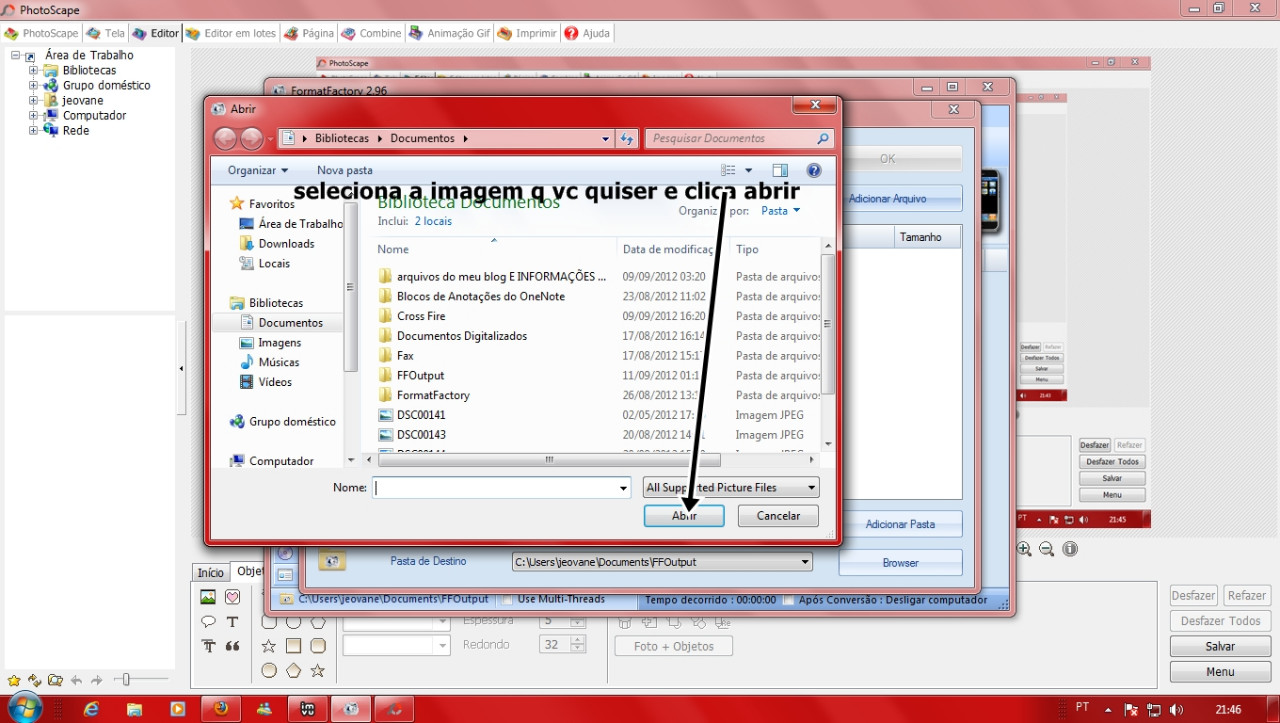This screenshot has height=723, width=1280.
Task: Expand the Bibliotecas tree node
Action: pos(33,71)
